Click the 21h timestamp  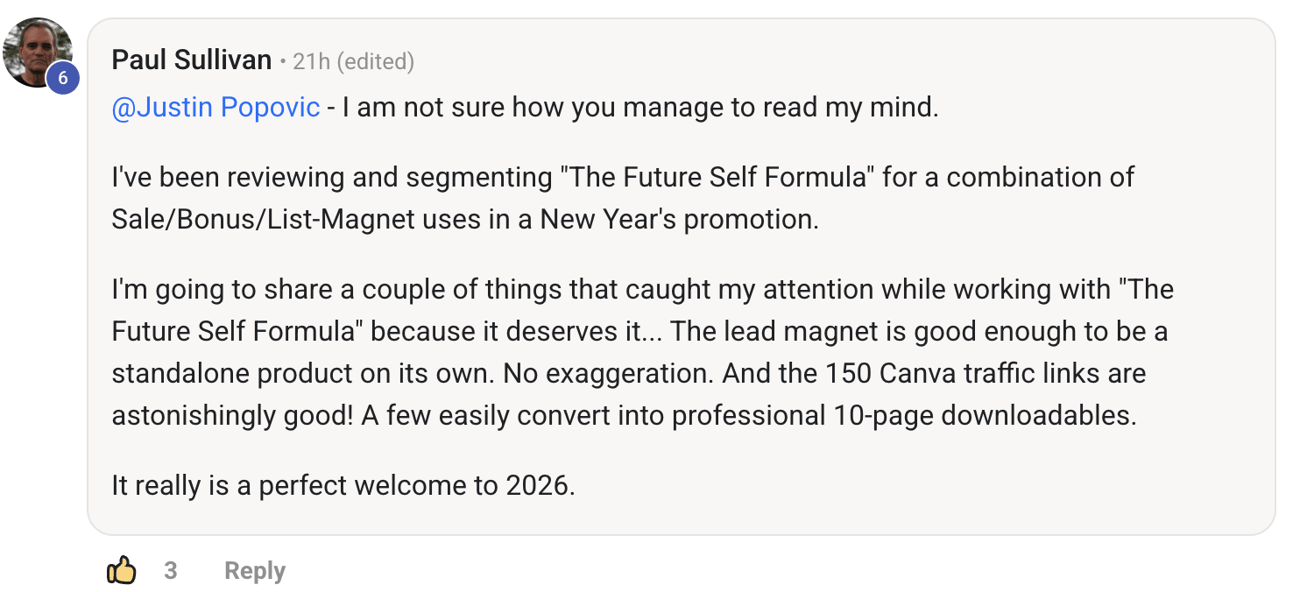coord(311,61)
